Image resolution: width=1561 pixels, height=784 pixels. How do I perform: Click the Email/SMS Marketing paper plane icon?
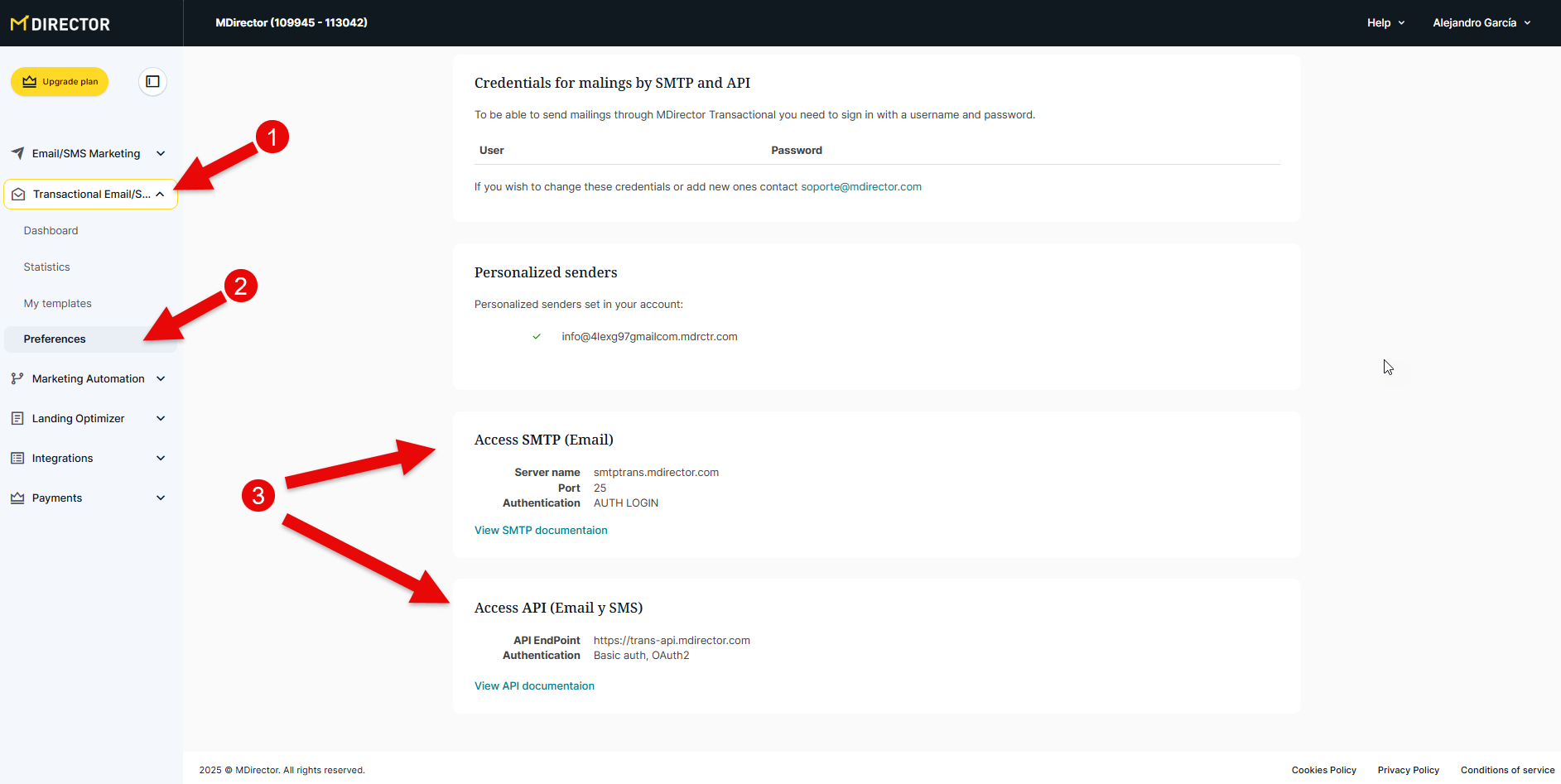(x=17, y=153)
